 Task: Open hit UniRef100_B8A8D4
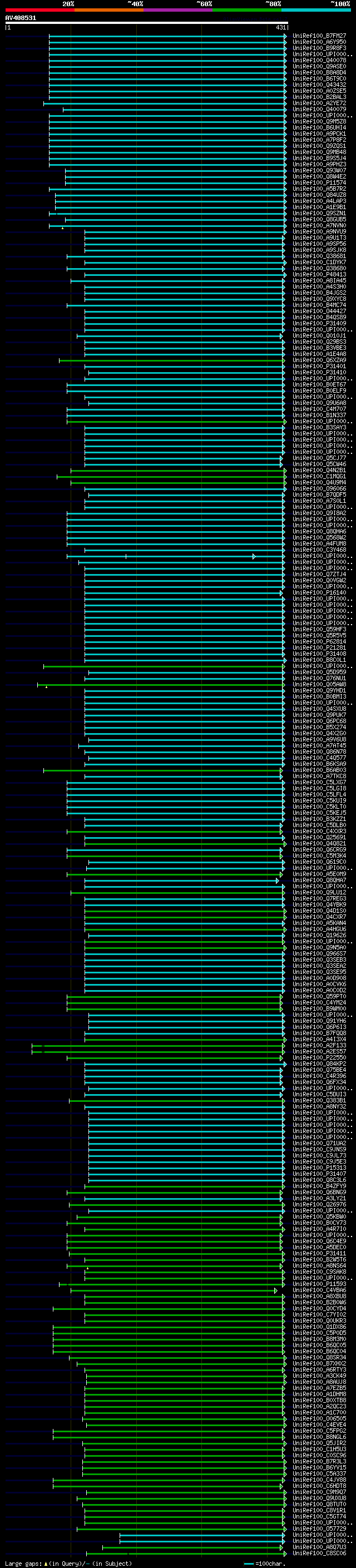click(319, 72)
